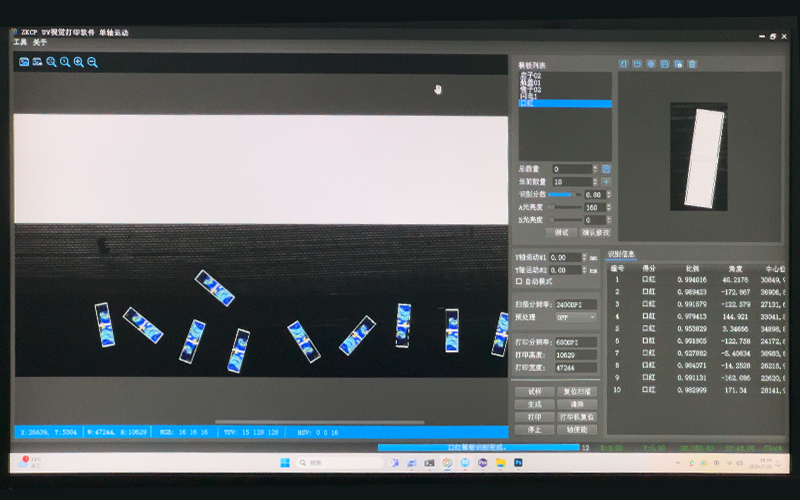Click the Y轴运动#2 spinner arrows
This screenshot has height=500, width=800.
[x=585, y=270]
